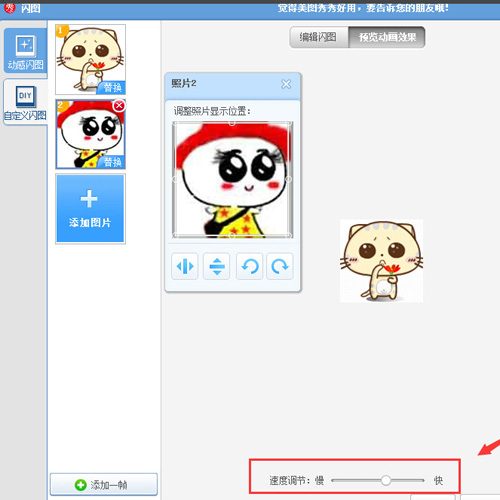This screenshot has height=500, width=500.
Task: Switch to the 编辑闪图 tab
Action: 318,37
